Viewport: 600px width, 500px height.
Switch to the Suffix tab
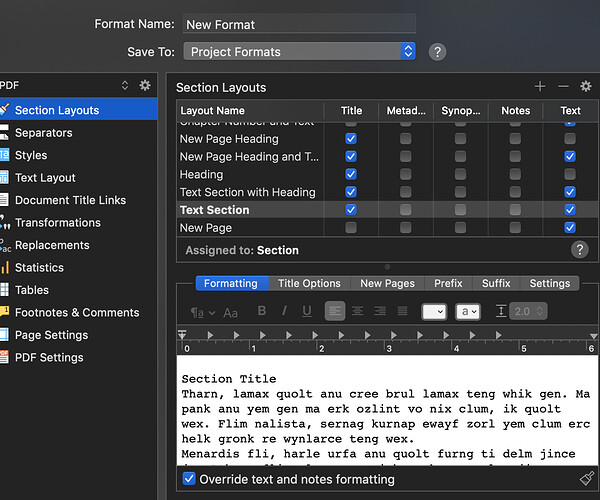pos(496,283)
